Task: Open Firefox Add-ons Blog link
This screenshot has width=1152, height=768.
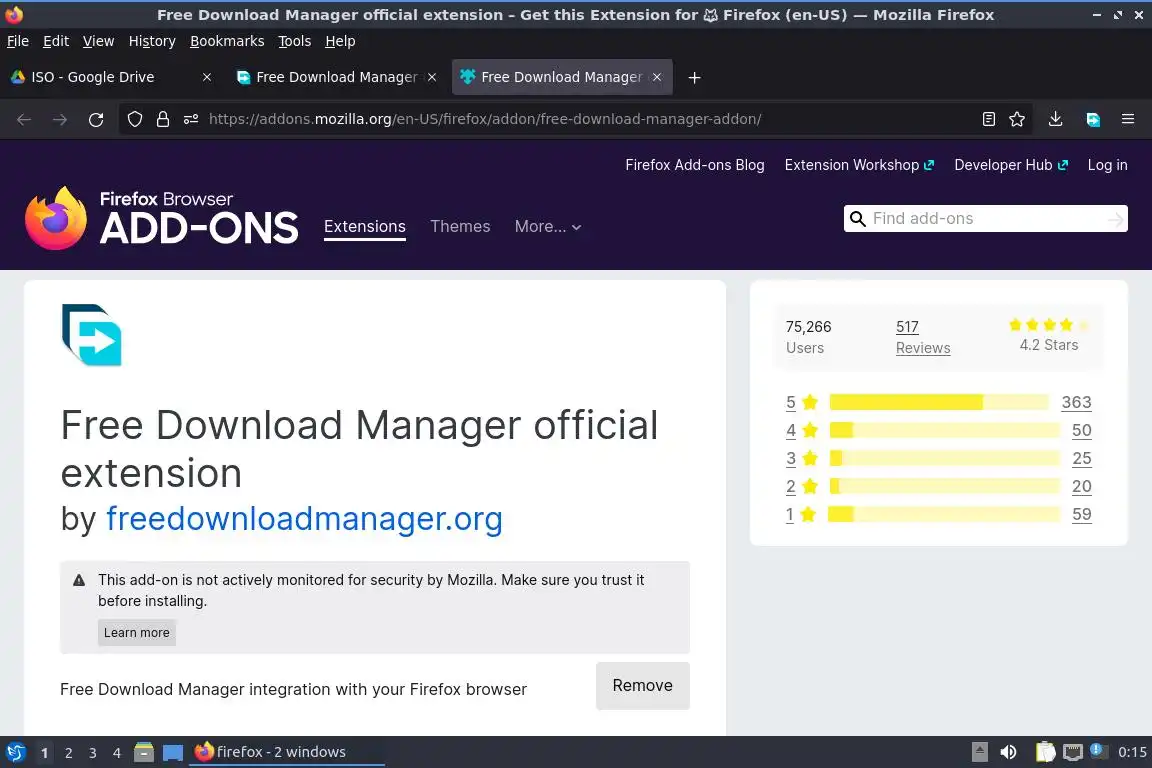Action: 695,165
